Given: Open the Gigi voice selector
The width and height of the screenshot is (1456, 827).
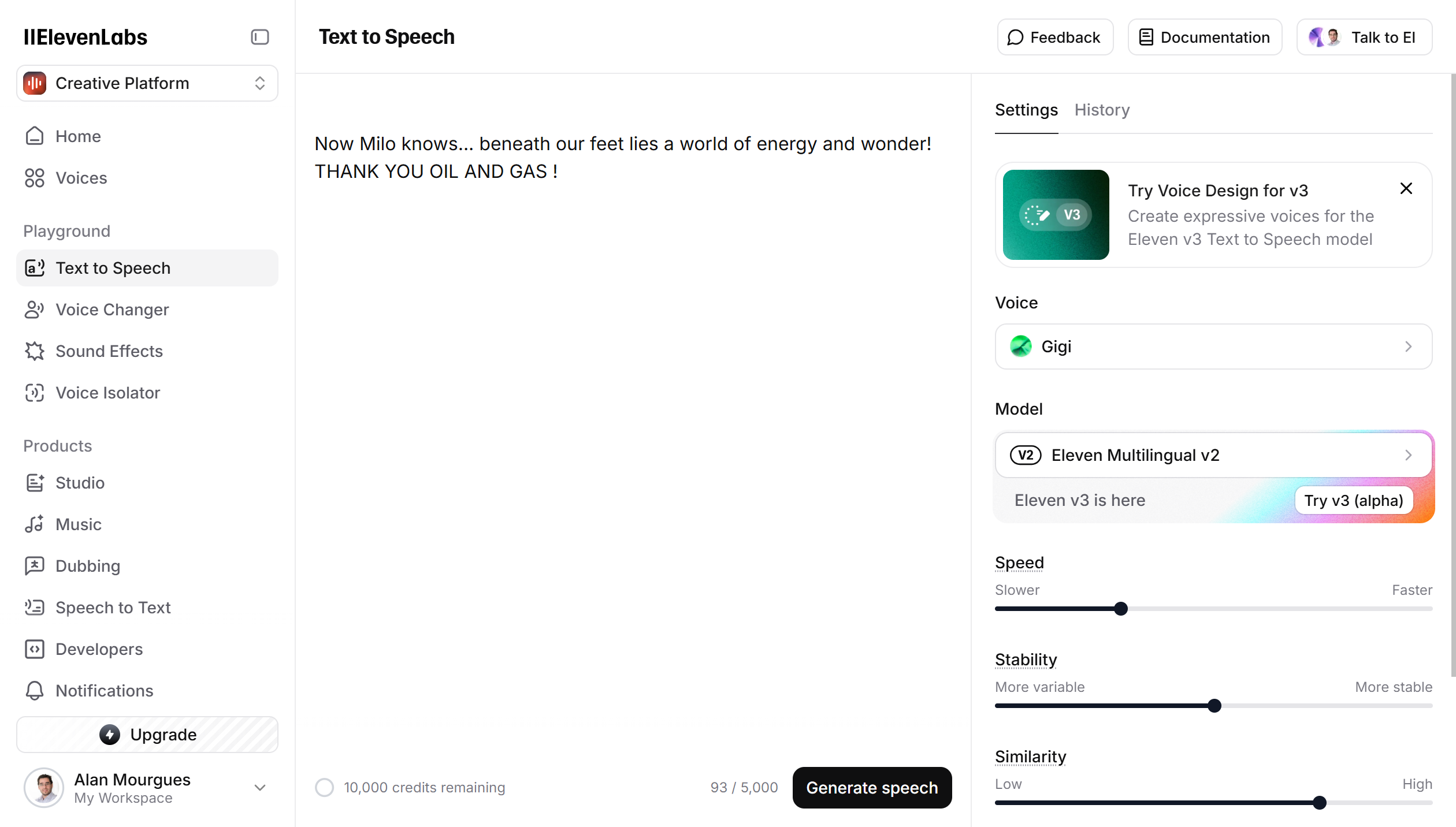Looking at the screenshot, I should [1213, 347].
